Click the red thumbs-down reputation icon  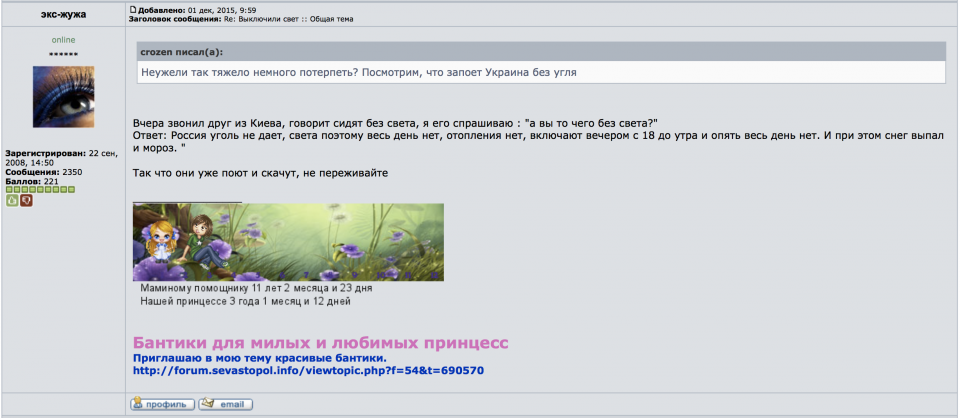pyautogui.click(x=27, y=200)
